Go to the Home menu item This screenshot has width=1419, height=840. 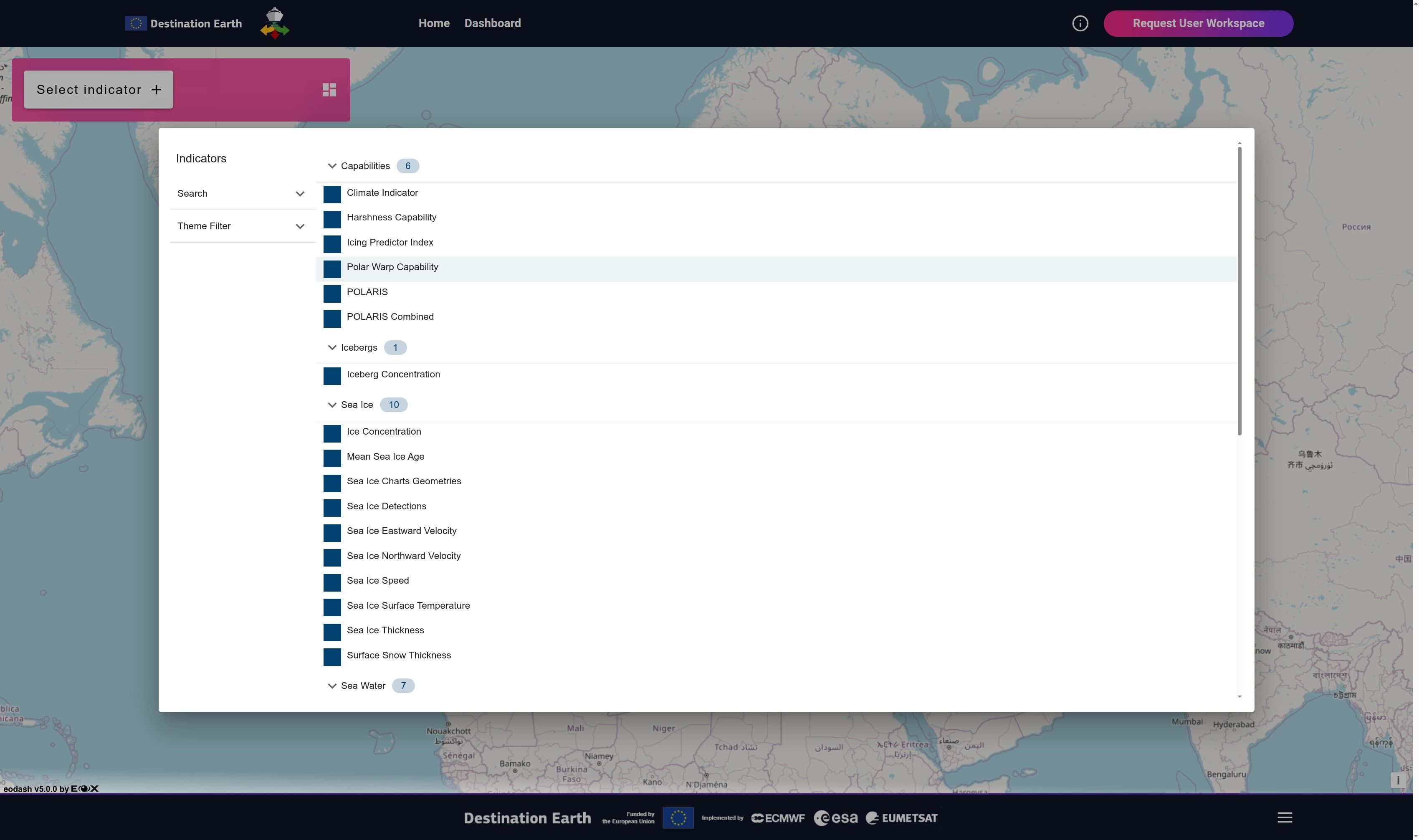click(x=434, y=23)
